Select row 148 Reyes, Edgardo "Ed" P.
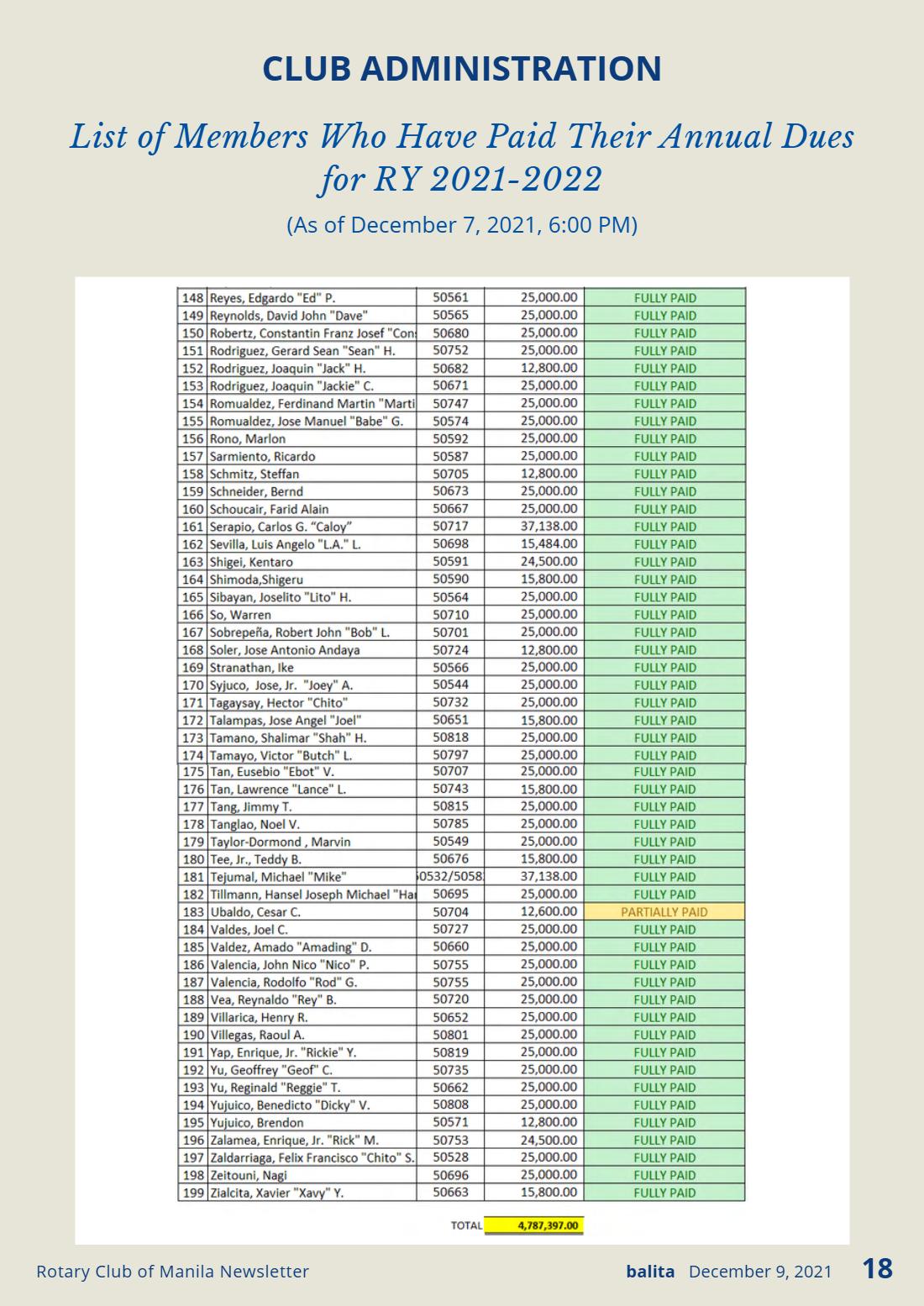 click(461, 298)
